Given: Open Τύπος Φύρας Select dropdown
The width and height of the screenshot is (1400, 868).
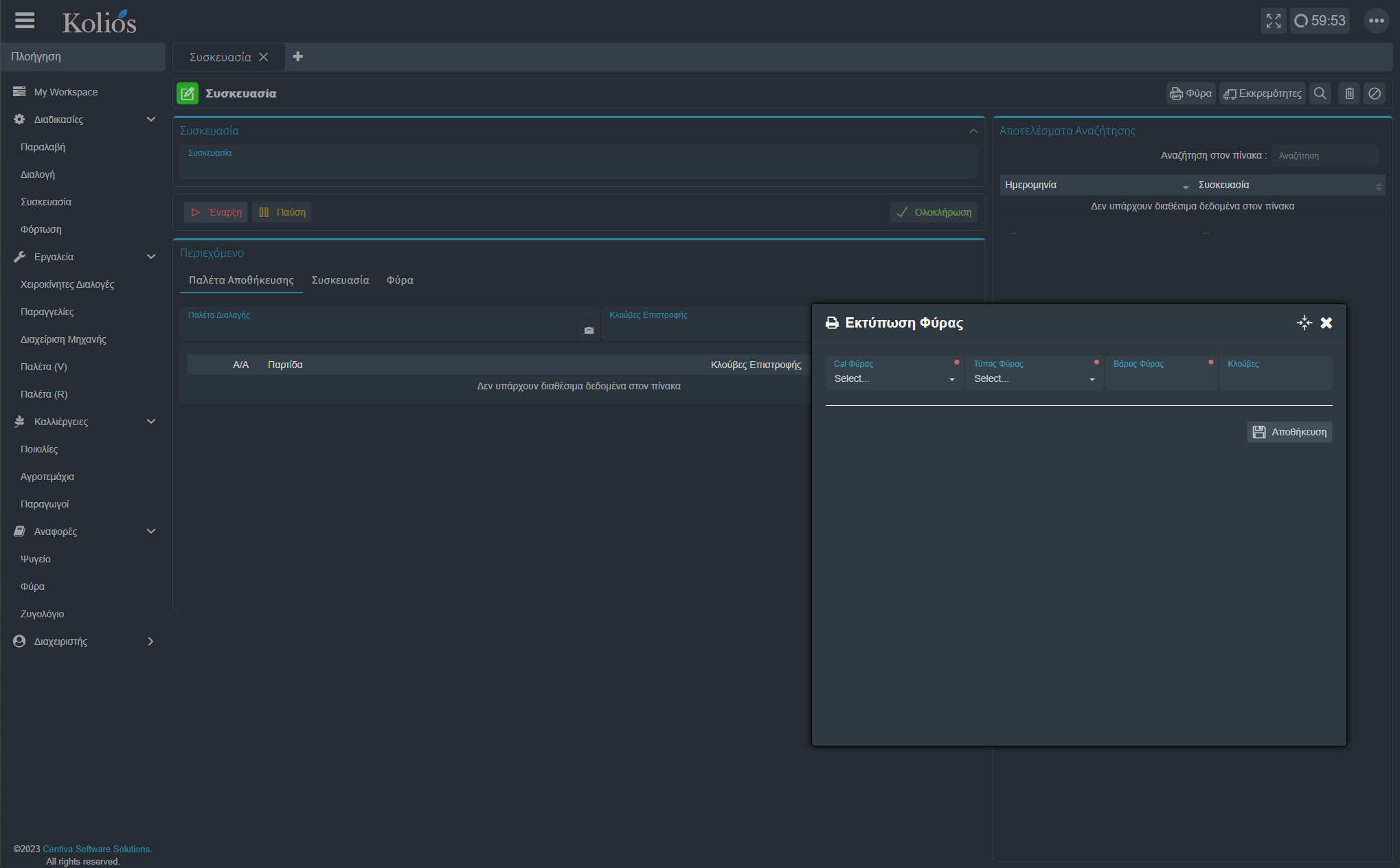Looking at the screenshot, I should point(1034,373).
